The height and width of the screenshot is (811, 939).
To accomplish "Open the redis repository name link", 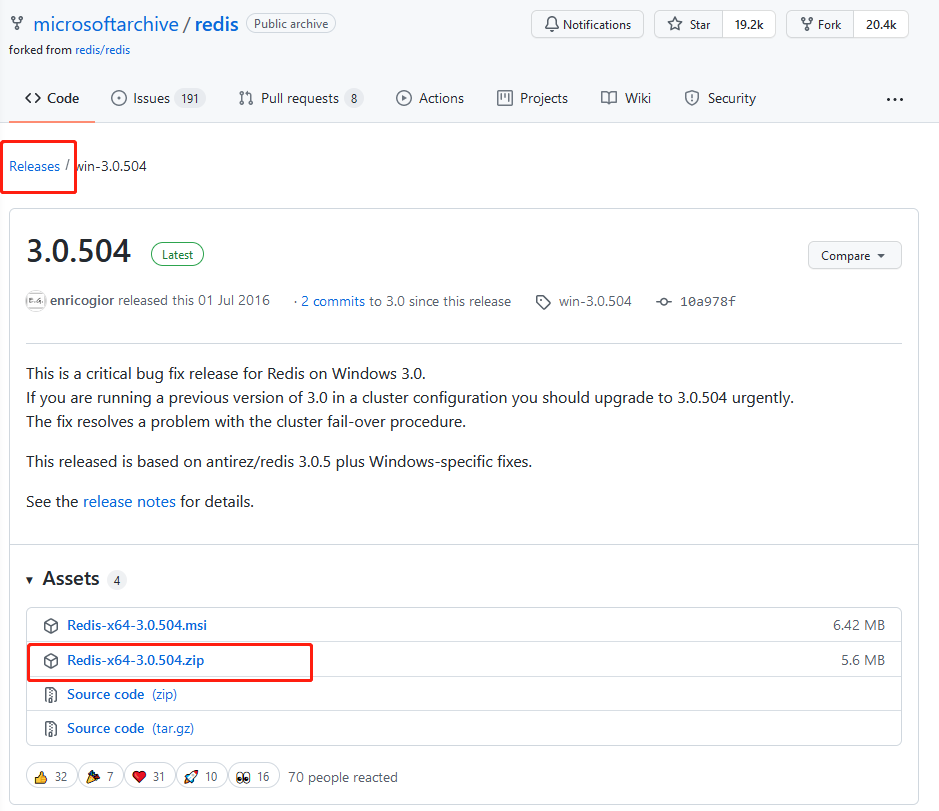I will pos(217,24).
